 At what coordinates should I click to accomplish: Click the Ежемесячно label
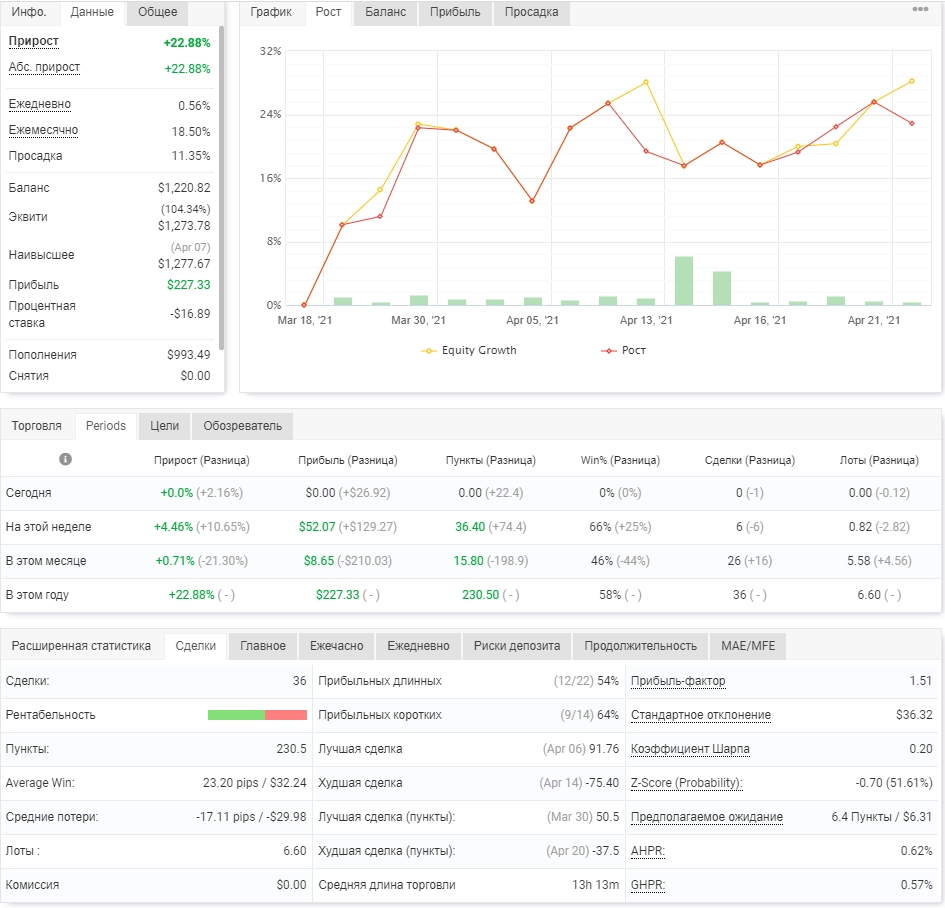coord(43,130)
